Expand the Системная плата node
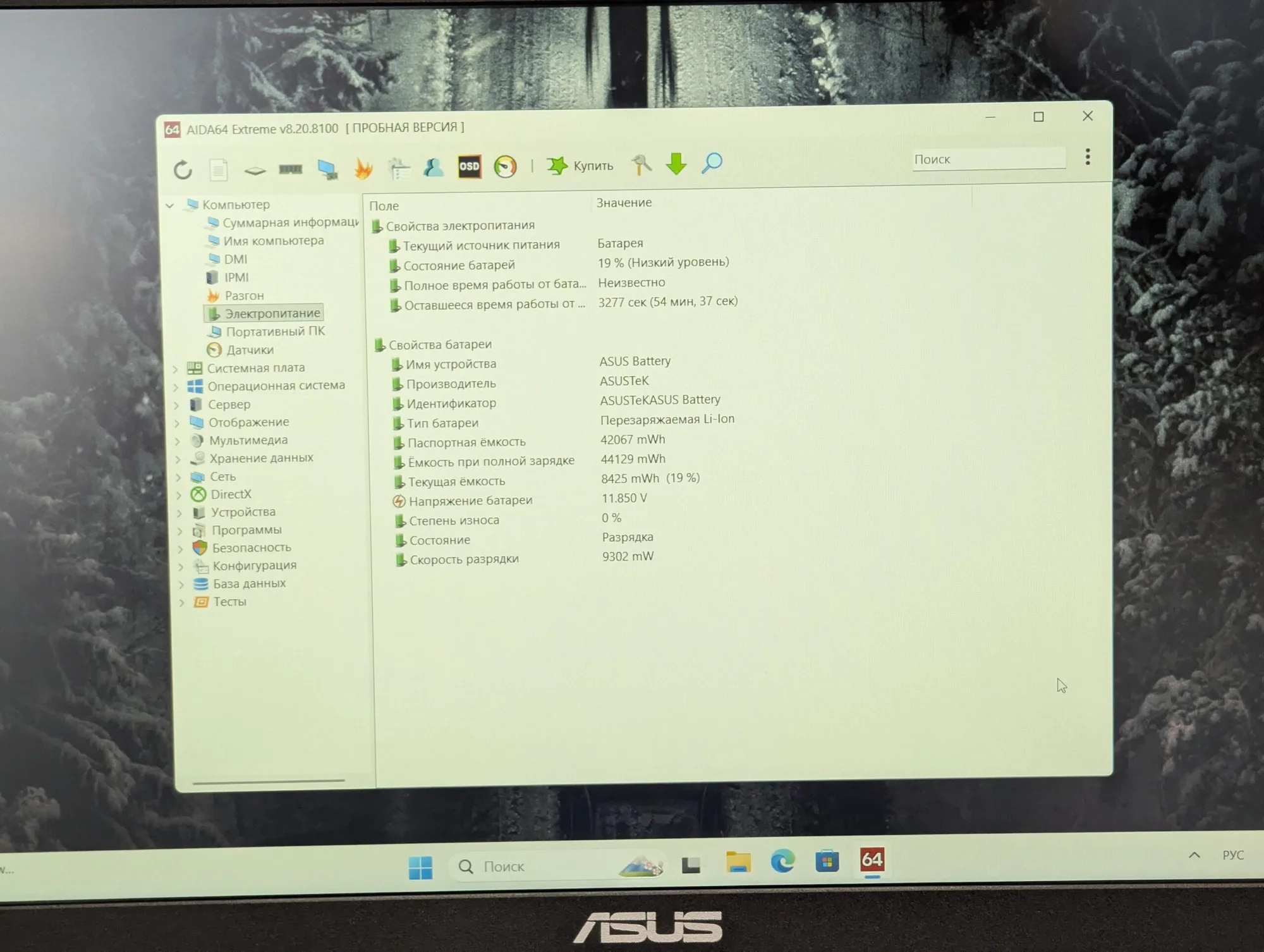The height and width of the screenshot is (952, 1264). tap(176, 369)
